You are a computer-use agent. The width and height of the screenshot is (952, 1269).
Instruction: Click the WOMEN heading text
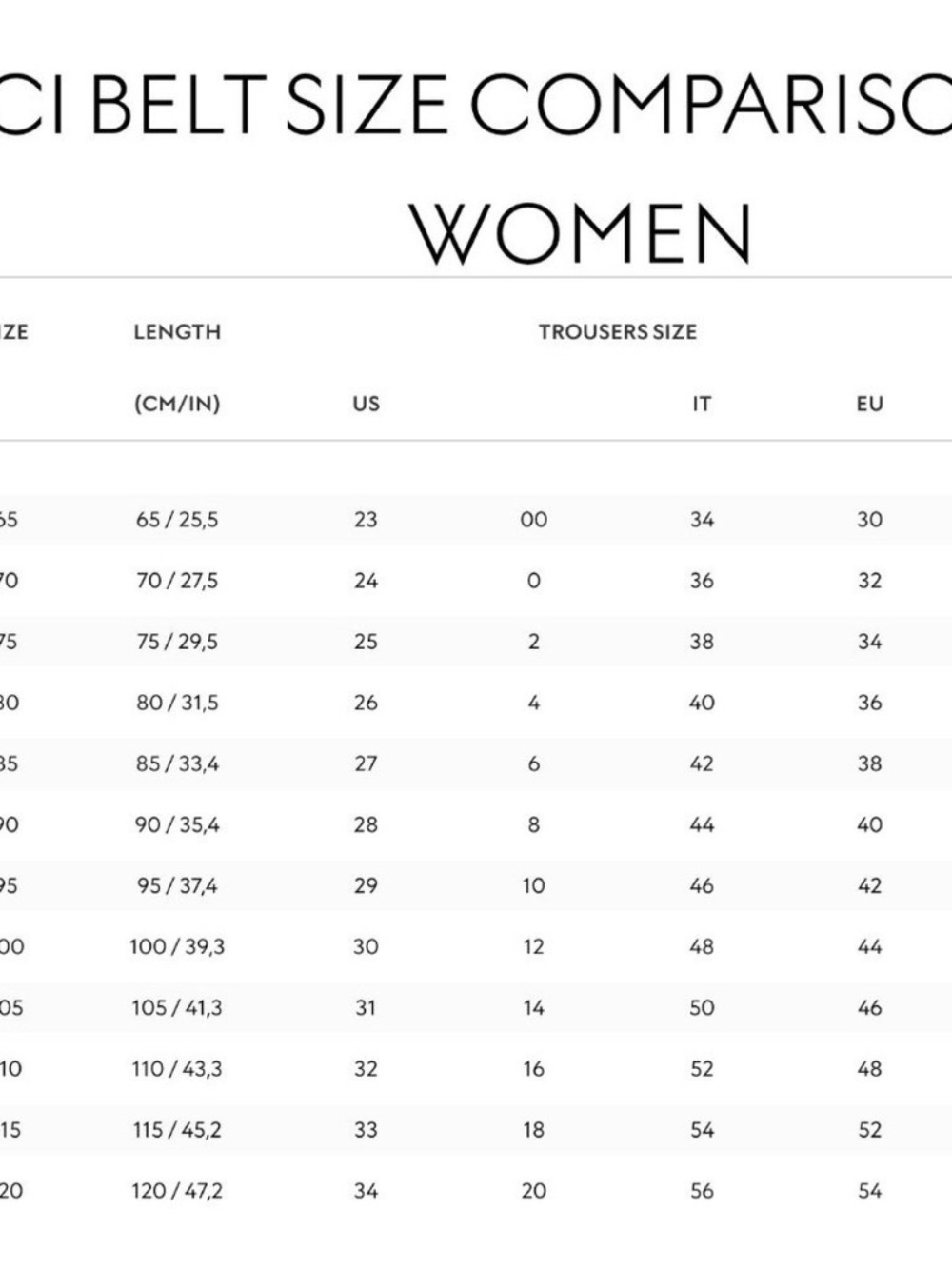pos(582,234)
